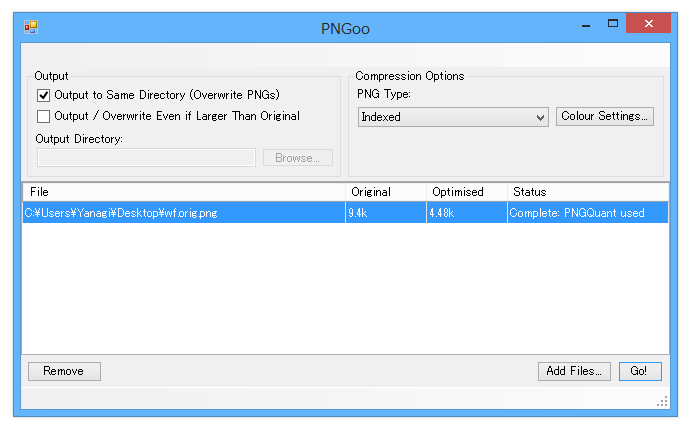Open the PNG Type dropdown
This screenshot has height=436, width=695.
(453, 117)
